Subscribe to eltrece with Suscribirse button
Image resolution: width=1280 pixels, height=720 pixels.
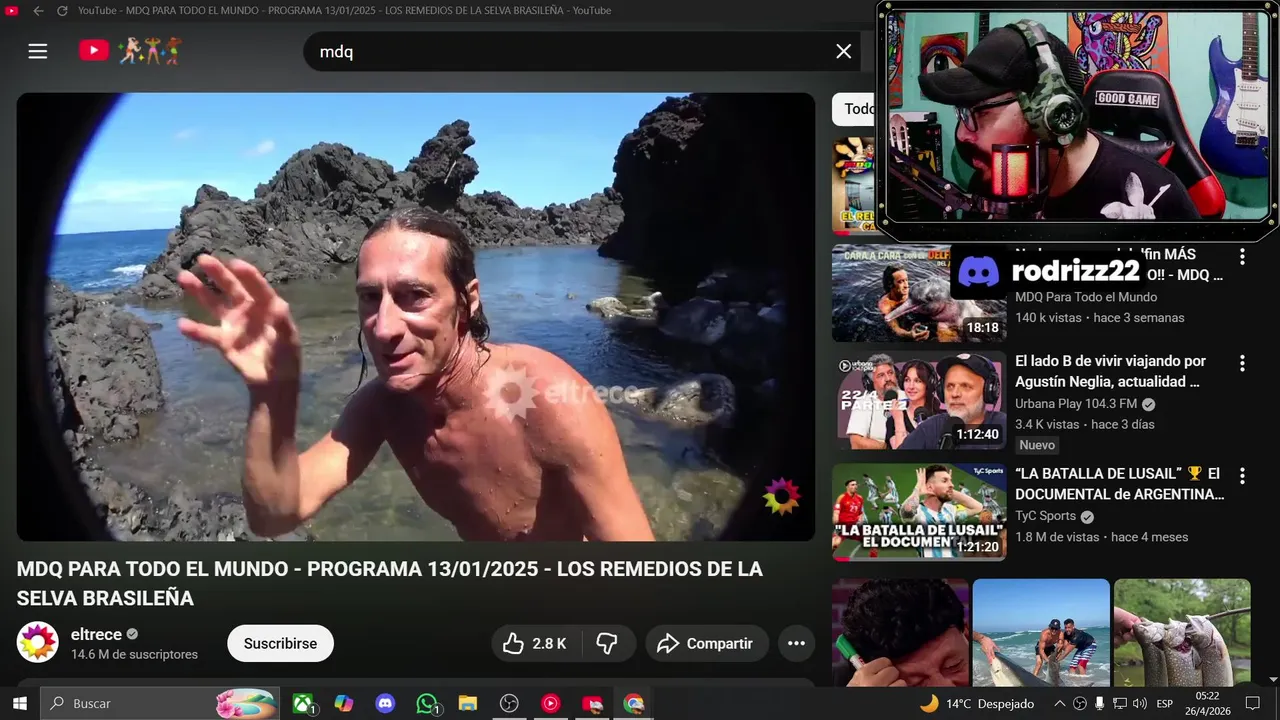(x=280, y=644)
